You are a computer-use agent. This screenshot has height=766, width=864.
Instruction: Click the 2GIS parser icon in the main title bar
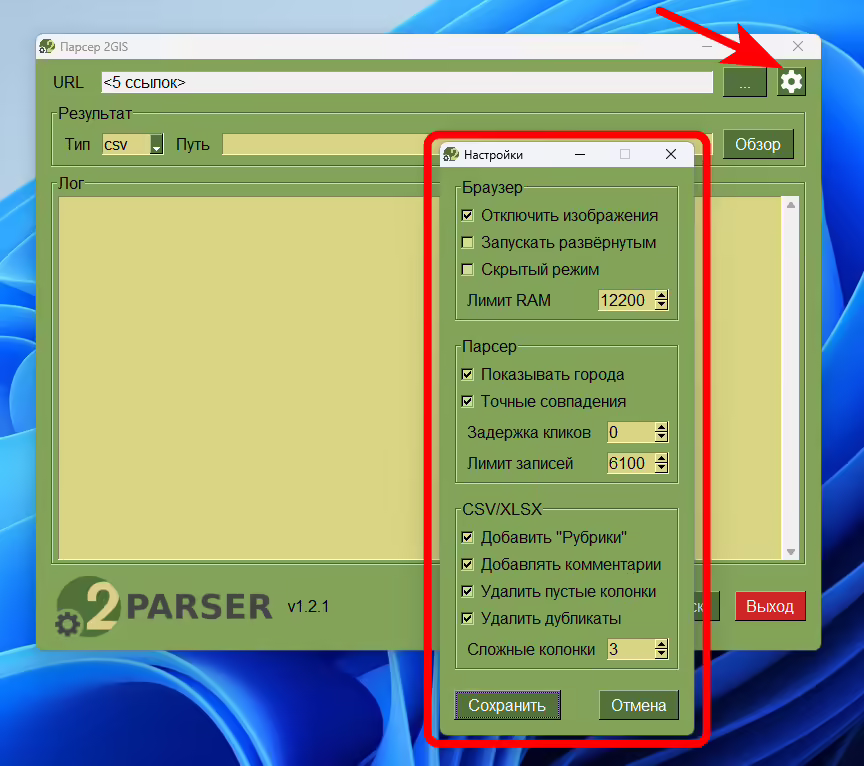pos(46,46)
